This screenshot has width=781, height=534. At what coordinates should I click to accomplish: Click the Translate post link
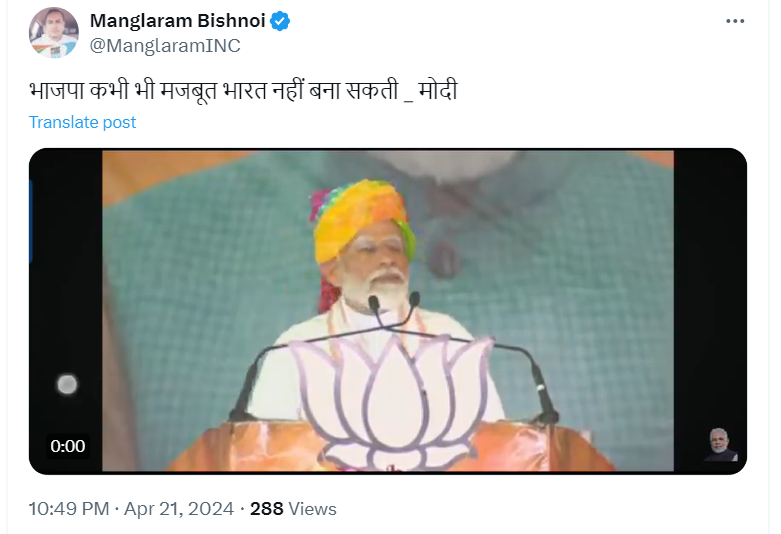[x=82, y=122]
